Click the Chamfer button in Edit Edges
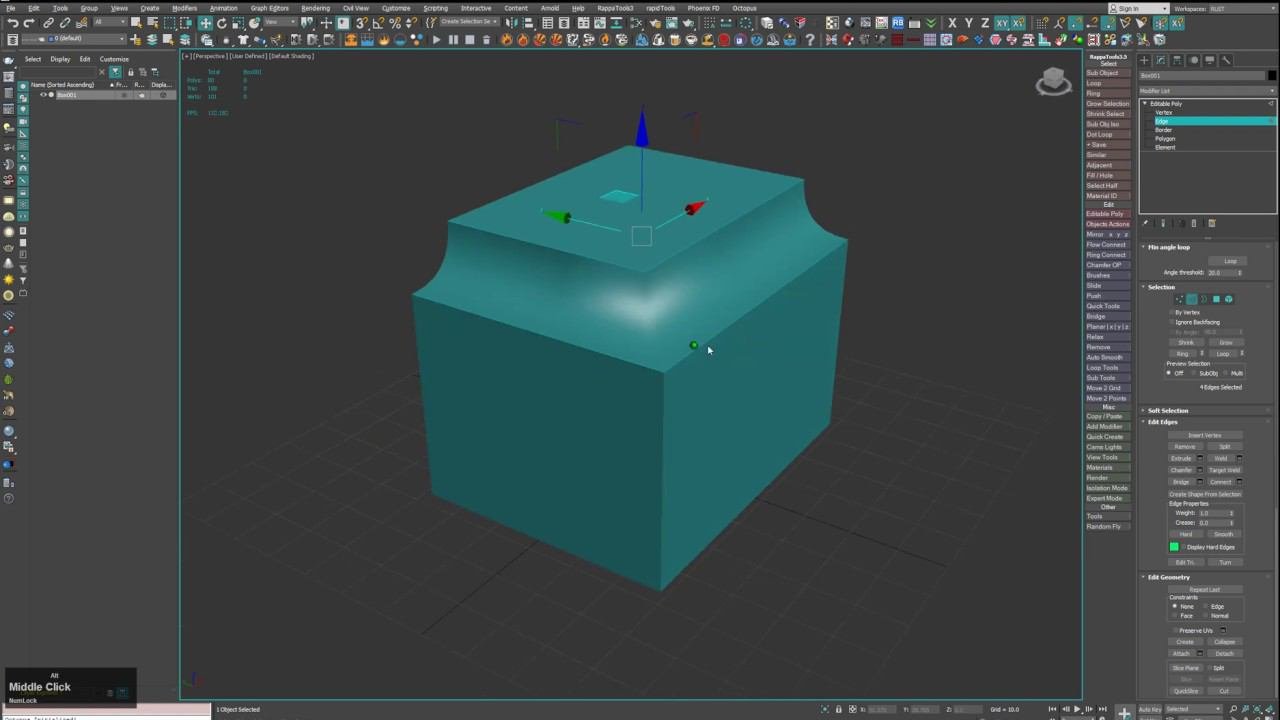Screen dimensions: 1280x720 coord(1181,470)
